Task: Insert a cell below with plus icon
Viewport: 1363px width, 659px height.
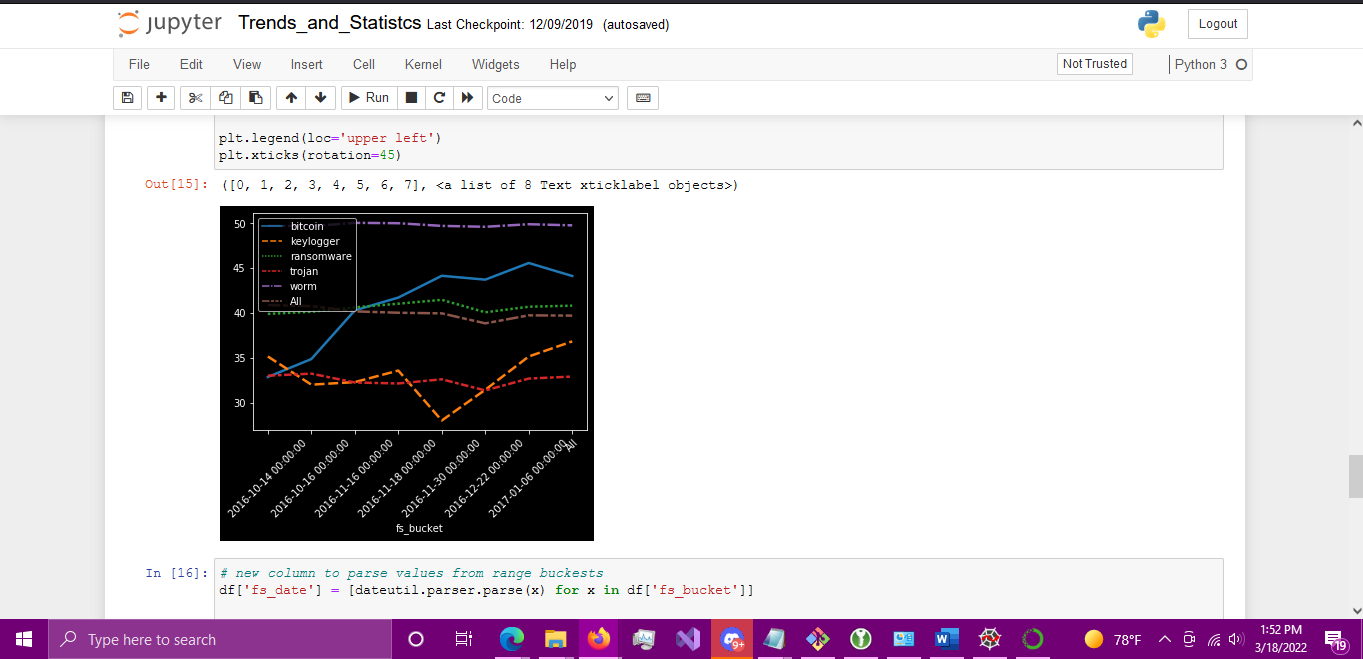Action: pyautogui.click(x=161, y=98)
